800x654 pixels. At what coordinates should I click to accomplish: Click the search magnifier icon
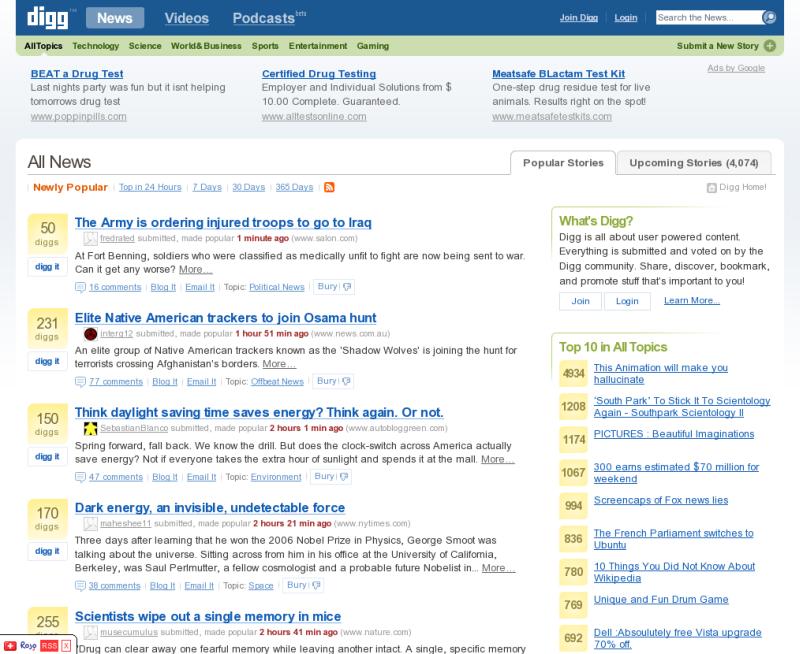pyautogui.click(x=768, y=18)
